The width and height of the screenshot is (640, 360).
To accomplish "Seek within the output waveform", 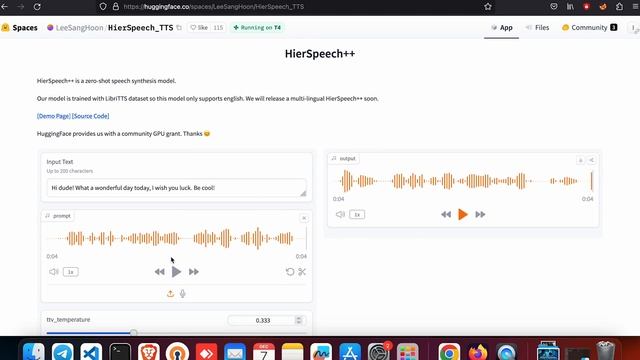I will coord(463,181).
